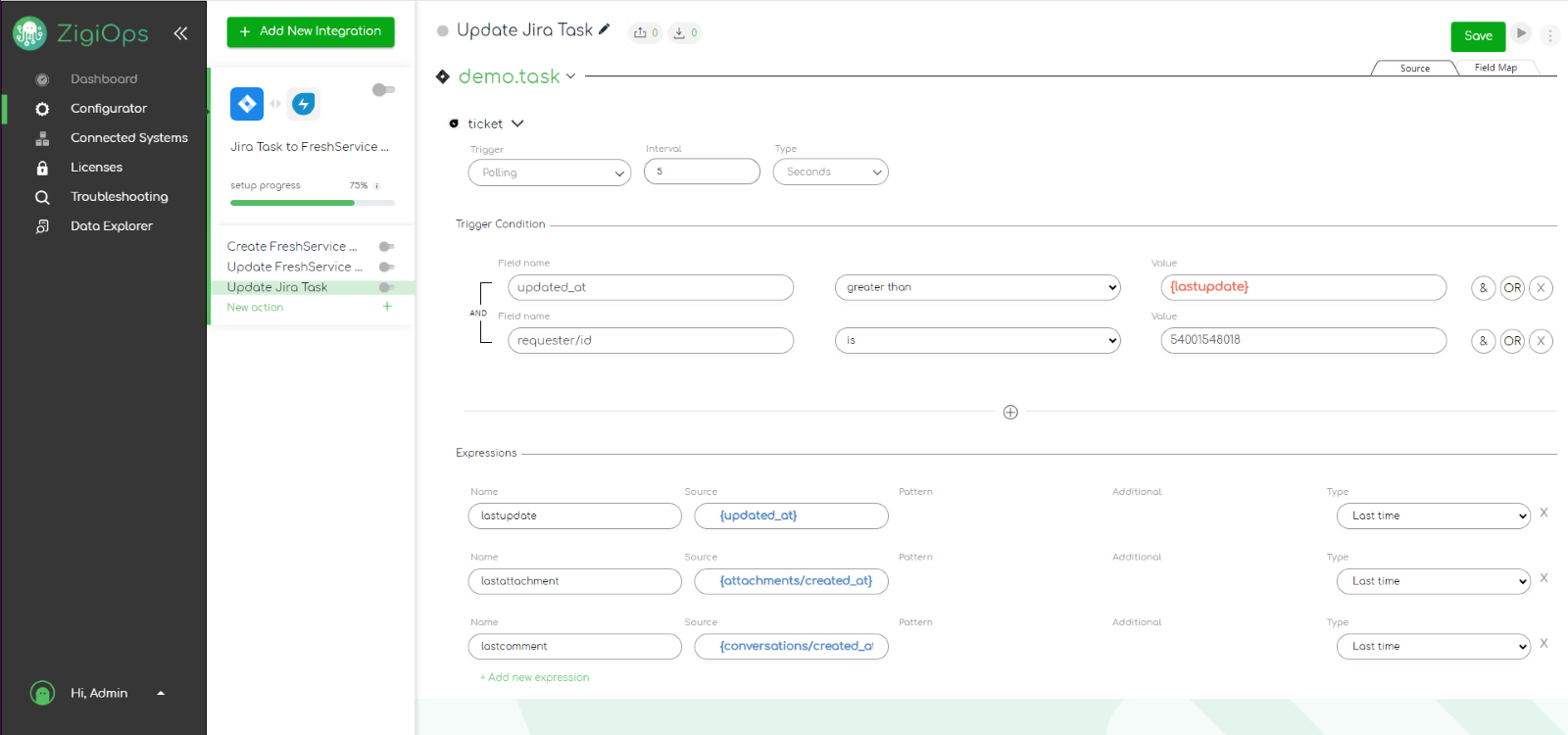The width and height of the screenshot is (1568, 735).
Task: Add new action with plus icon
Action: 387,307
